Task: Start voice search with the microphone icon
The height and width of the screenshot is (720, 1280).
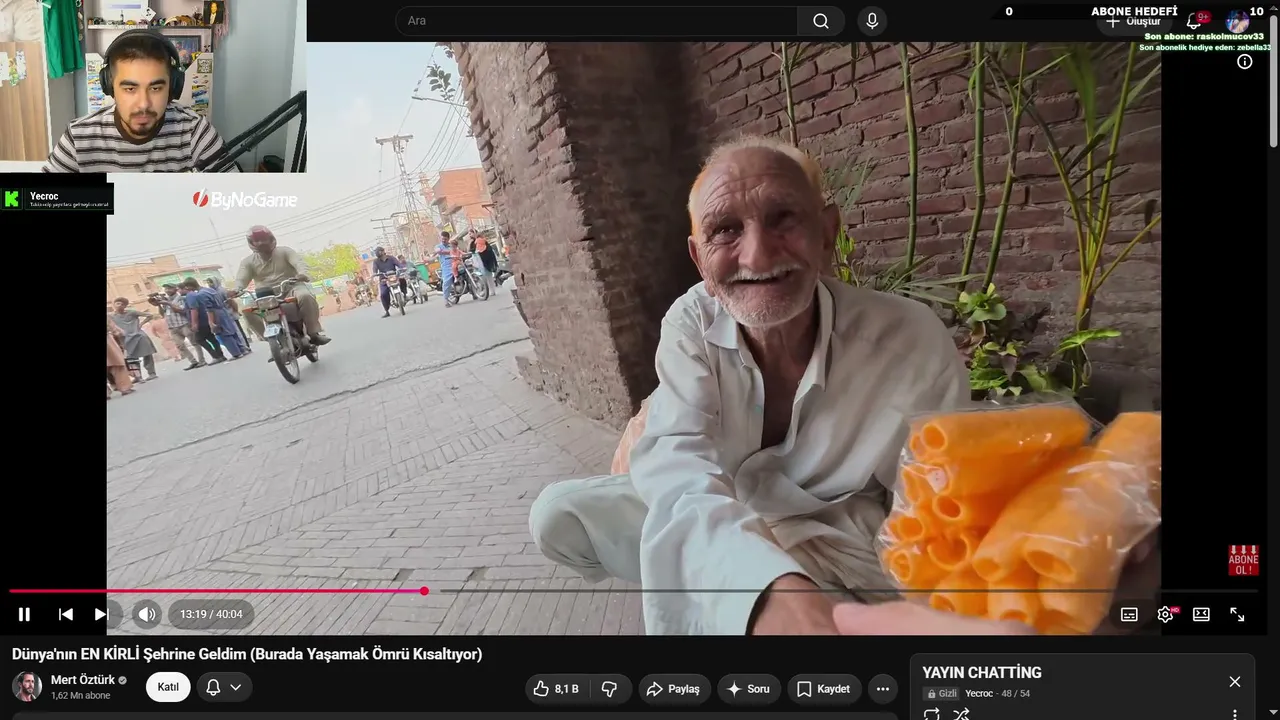Action: coord(872,21)
